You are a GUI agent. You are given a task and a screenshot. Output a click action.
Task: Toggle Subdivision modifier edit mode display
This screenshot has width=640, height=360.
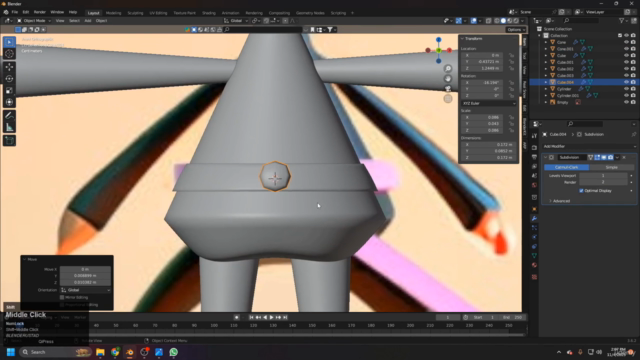(597, 157)
